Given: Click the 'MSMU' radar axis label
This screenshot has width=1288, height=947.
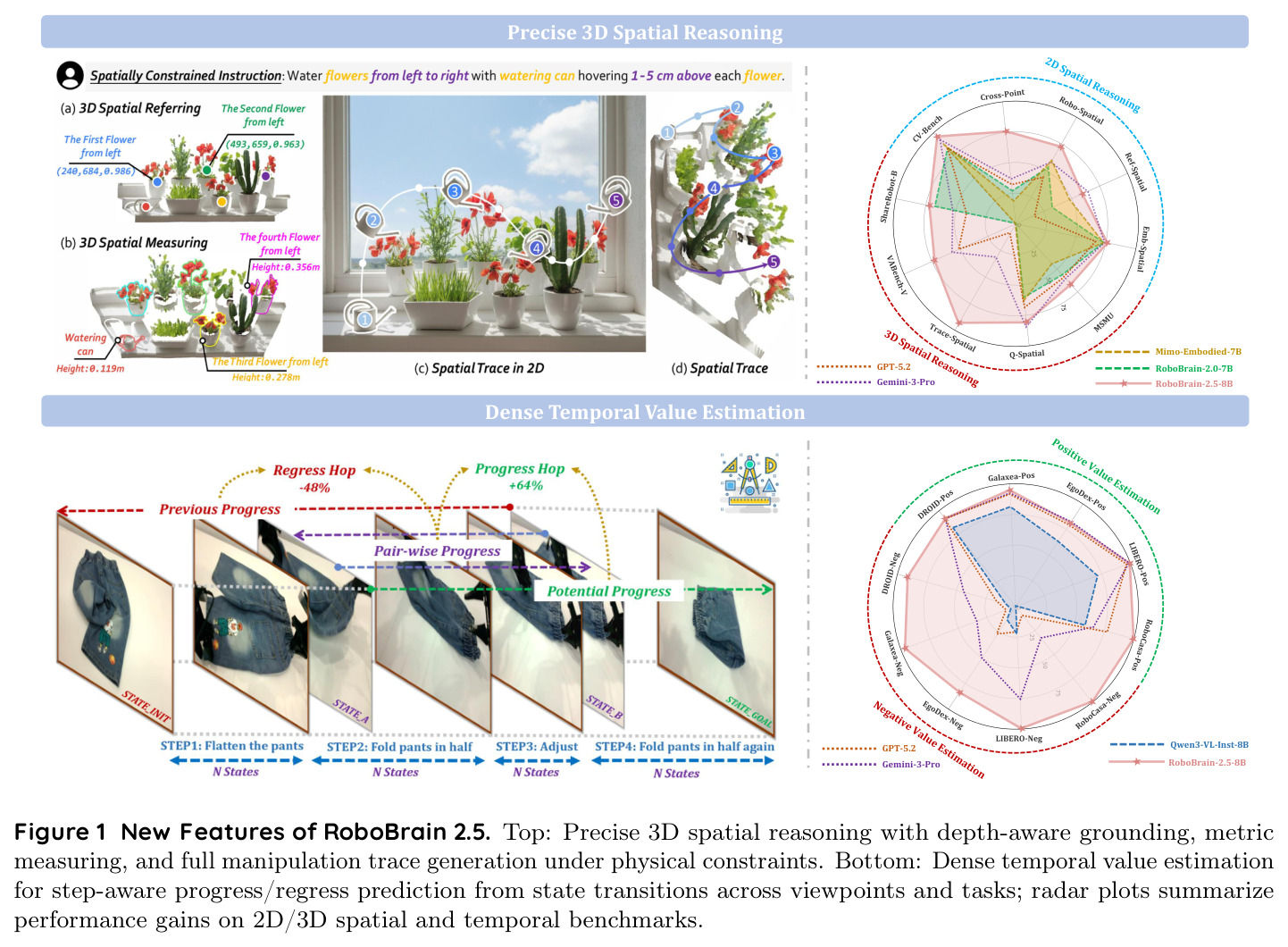Looking at the screenshot, I should [x=1104, y=323].
